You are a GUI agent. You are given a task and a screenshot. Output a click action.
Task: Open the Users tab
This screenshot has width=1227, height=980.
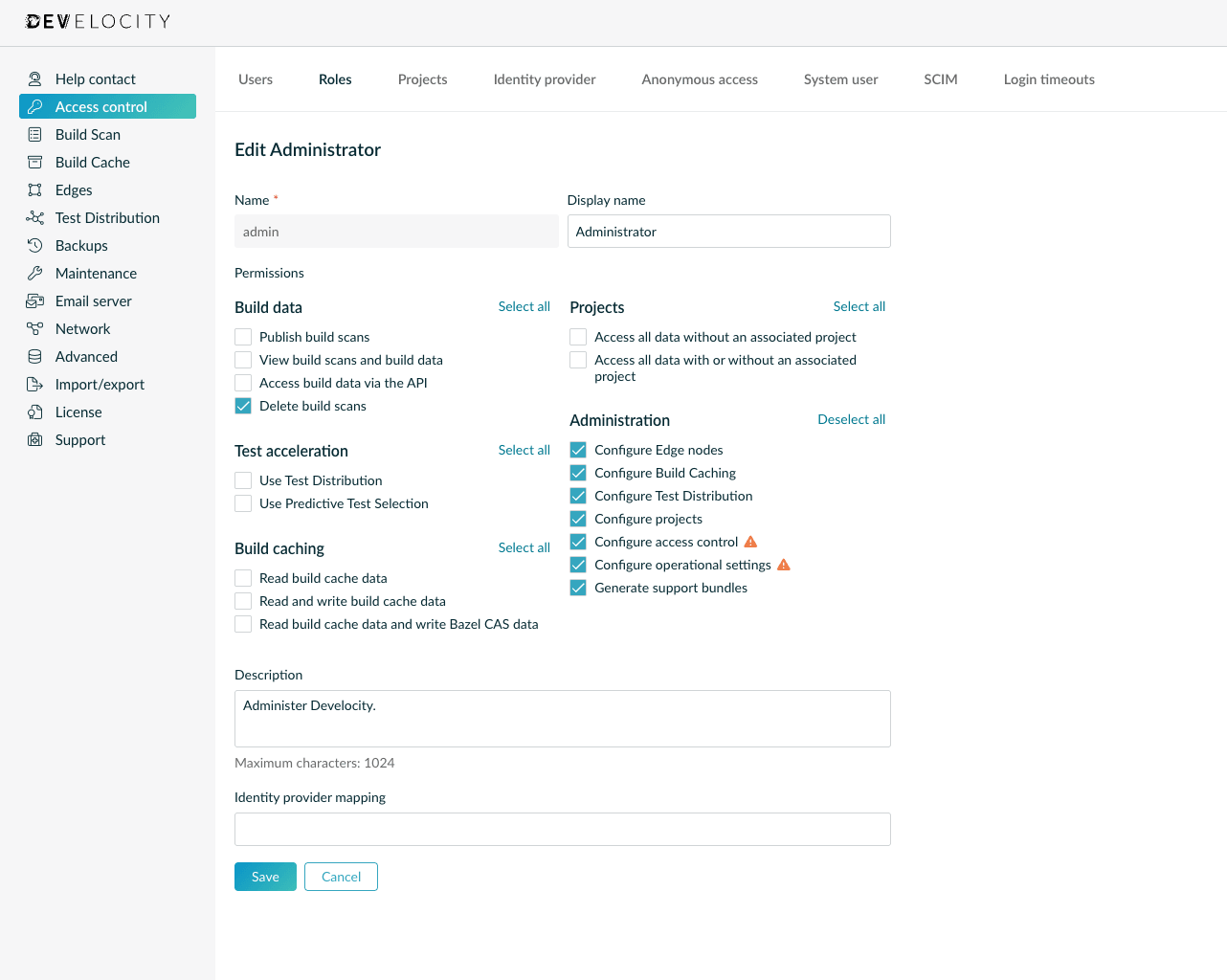256,79
